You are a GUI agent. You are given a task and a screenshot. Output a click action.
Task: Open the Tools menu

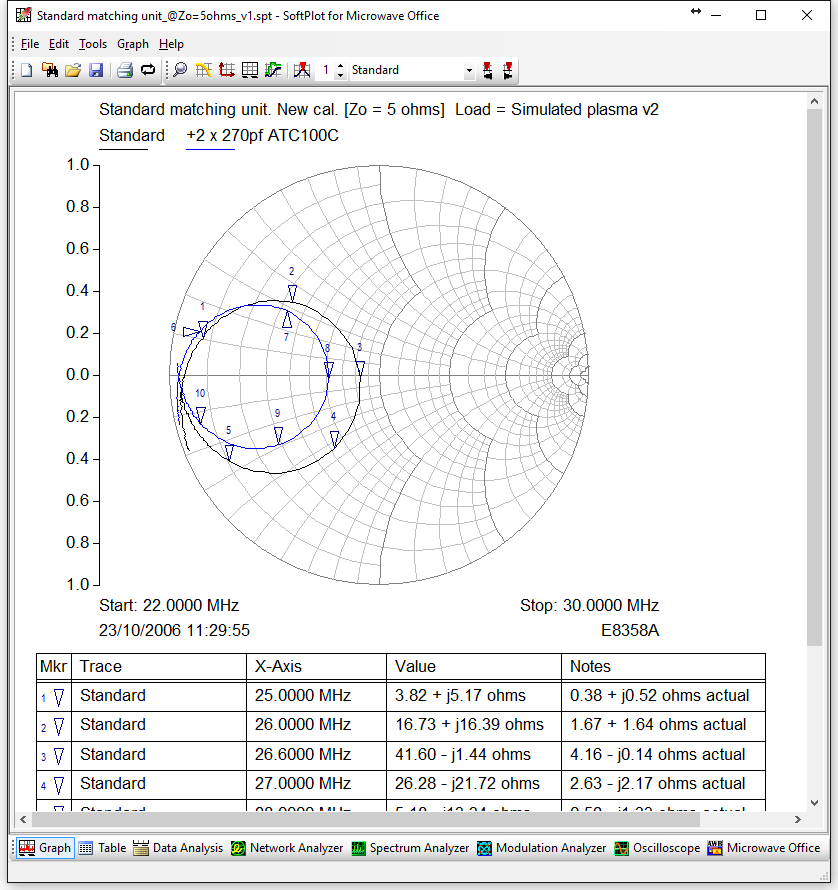(x=93, y=44)
